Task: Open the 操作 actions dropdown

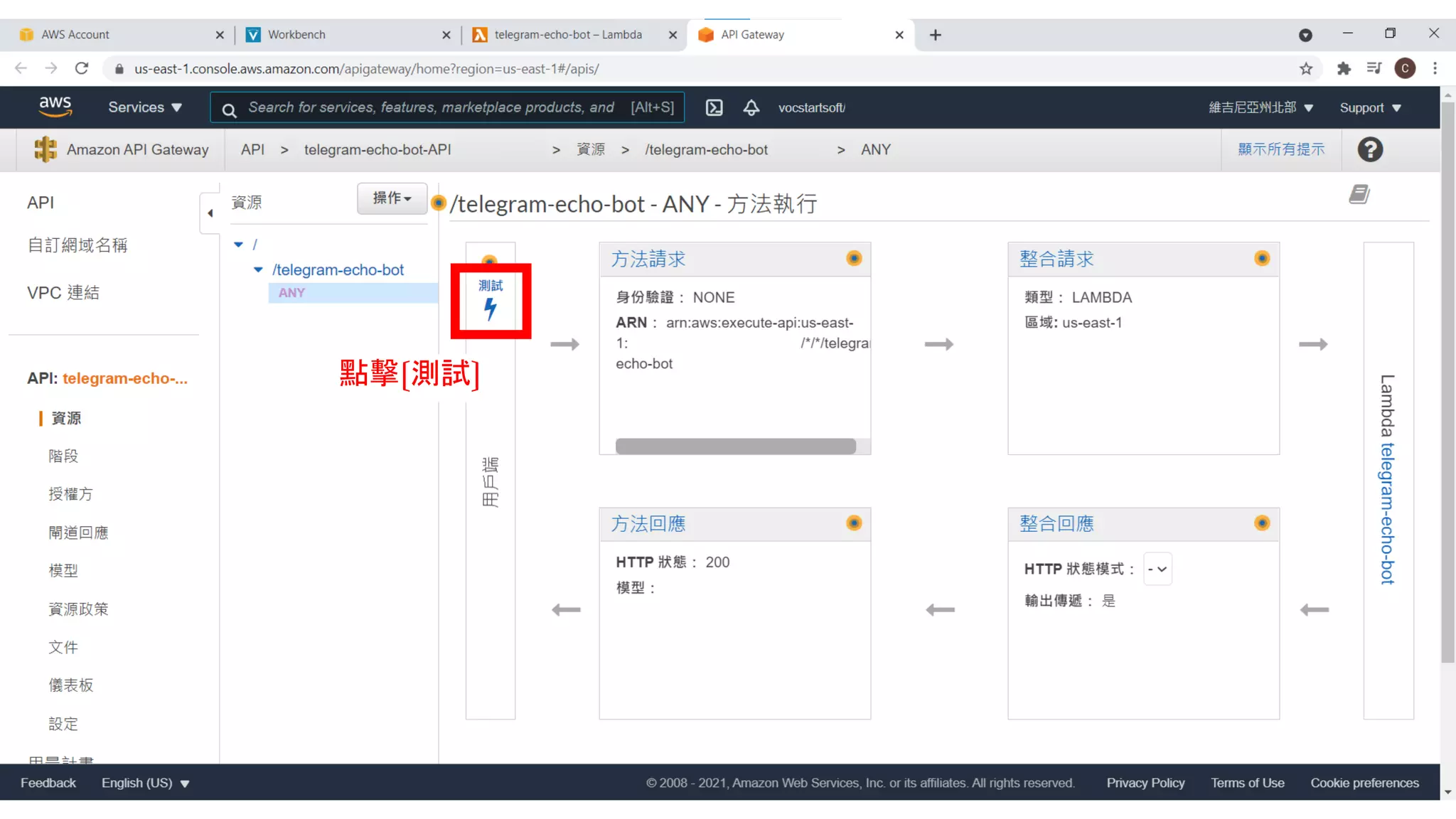Action: pyautogui.click(x=392, y=198)
